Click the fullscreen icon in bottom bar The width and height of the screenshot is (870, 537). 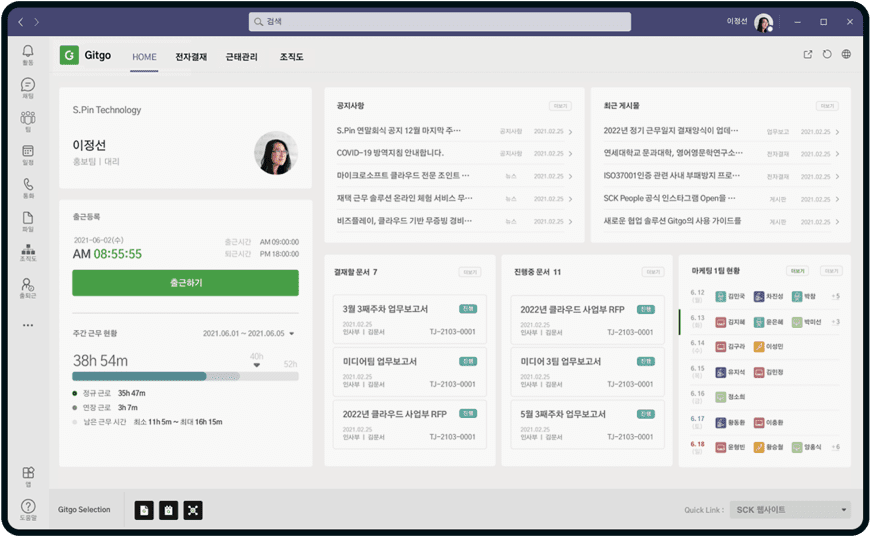(194, 510)
